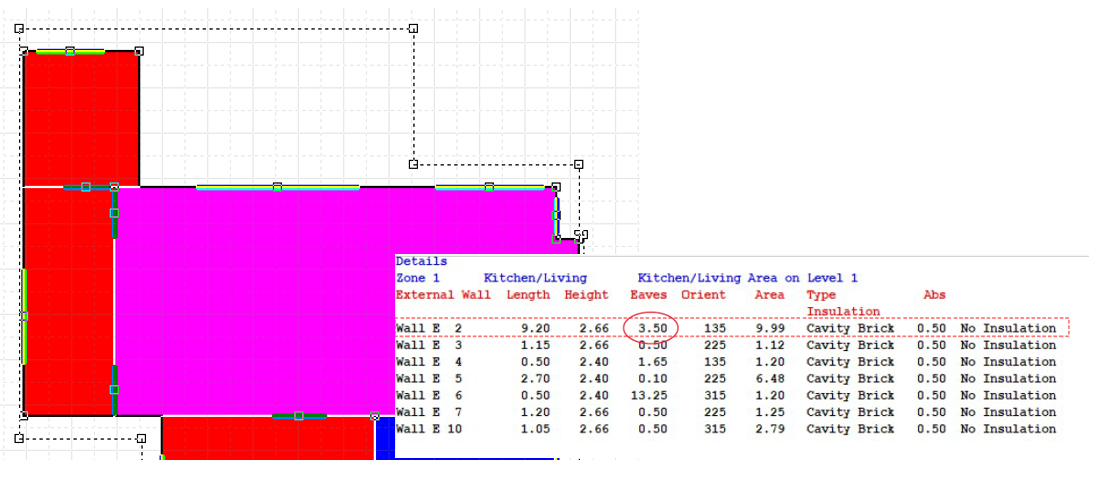Select the upper opening between the red and magenta zones

[114, 212]
